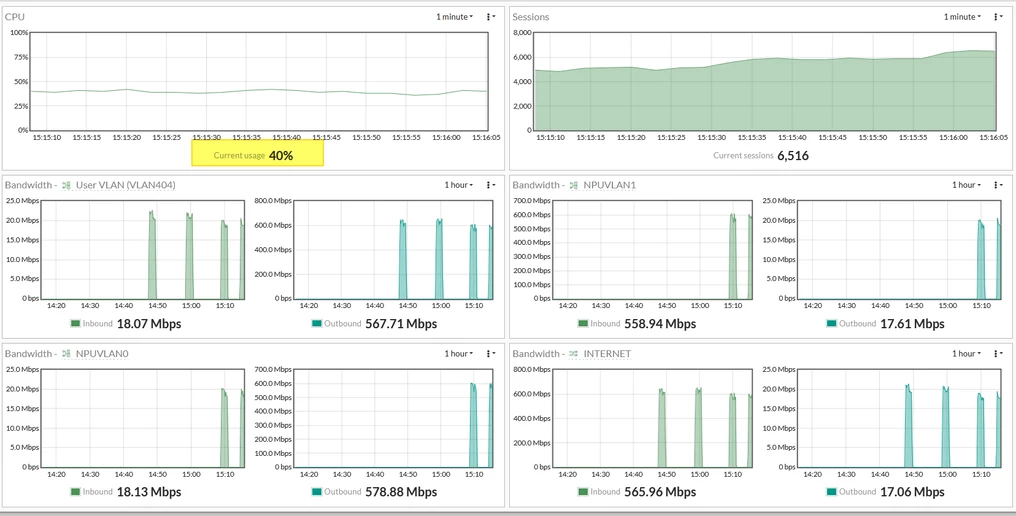The image size is (1016, 516).
Task: Click the 17.06 Mbps outbound value
Action: click(x=912, y=492)
